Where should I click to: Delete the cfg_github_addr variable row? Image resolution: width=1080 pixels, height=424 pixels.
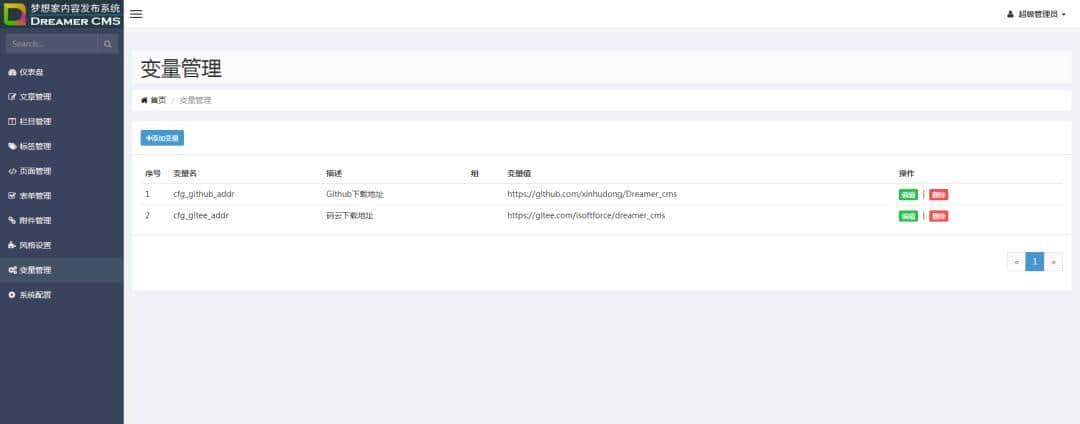click(938, 195)
